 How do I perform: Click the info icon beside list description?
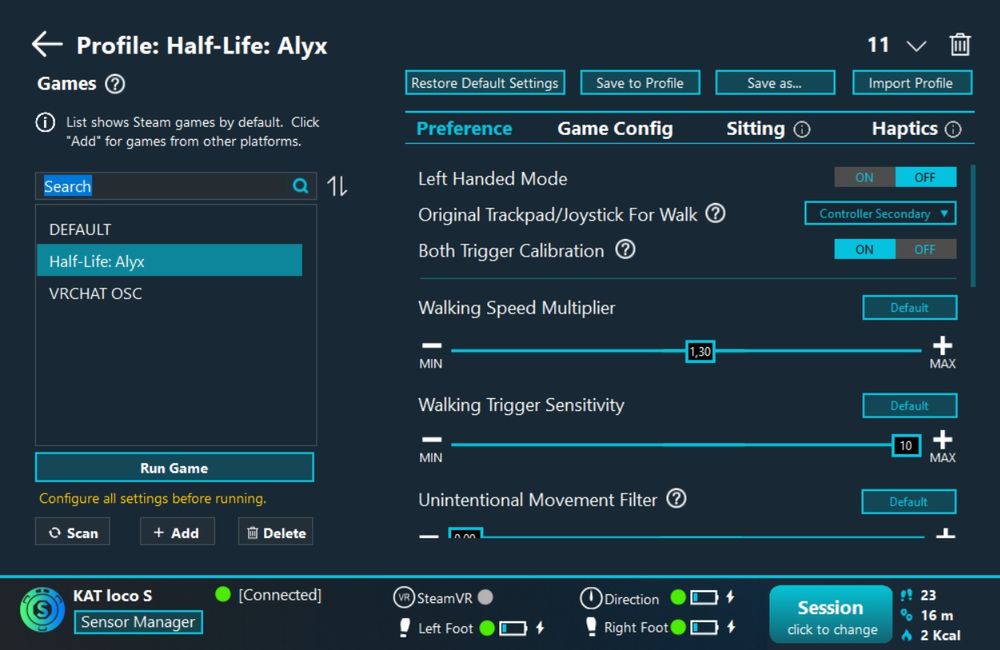click(x=45, y=122)
